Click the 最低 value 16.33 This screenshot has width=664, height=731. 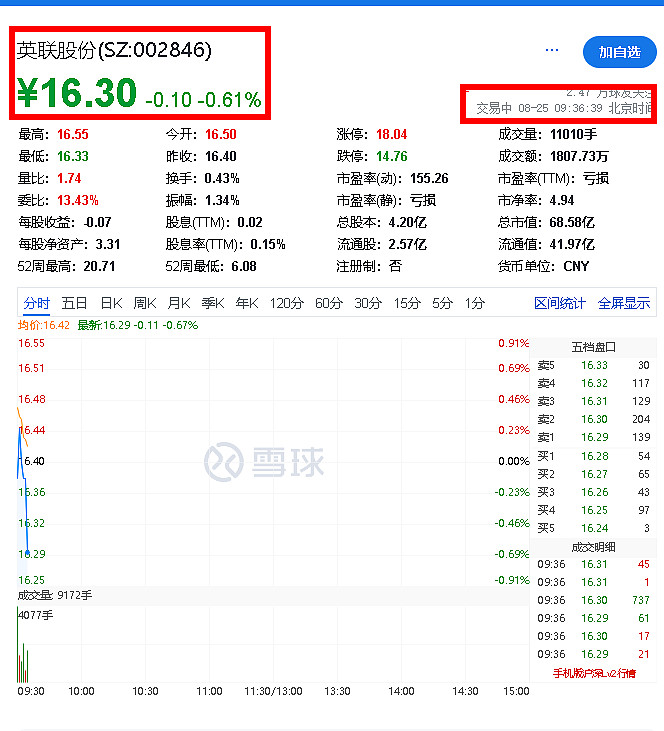coord(73,156)
